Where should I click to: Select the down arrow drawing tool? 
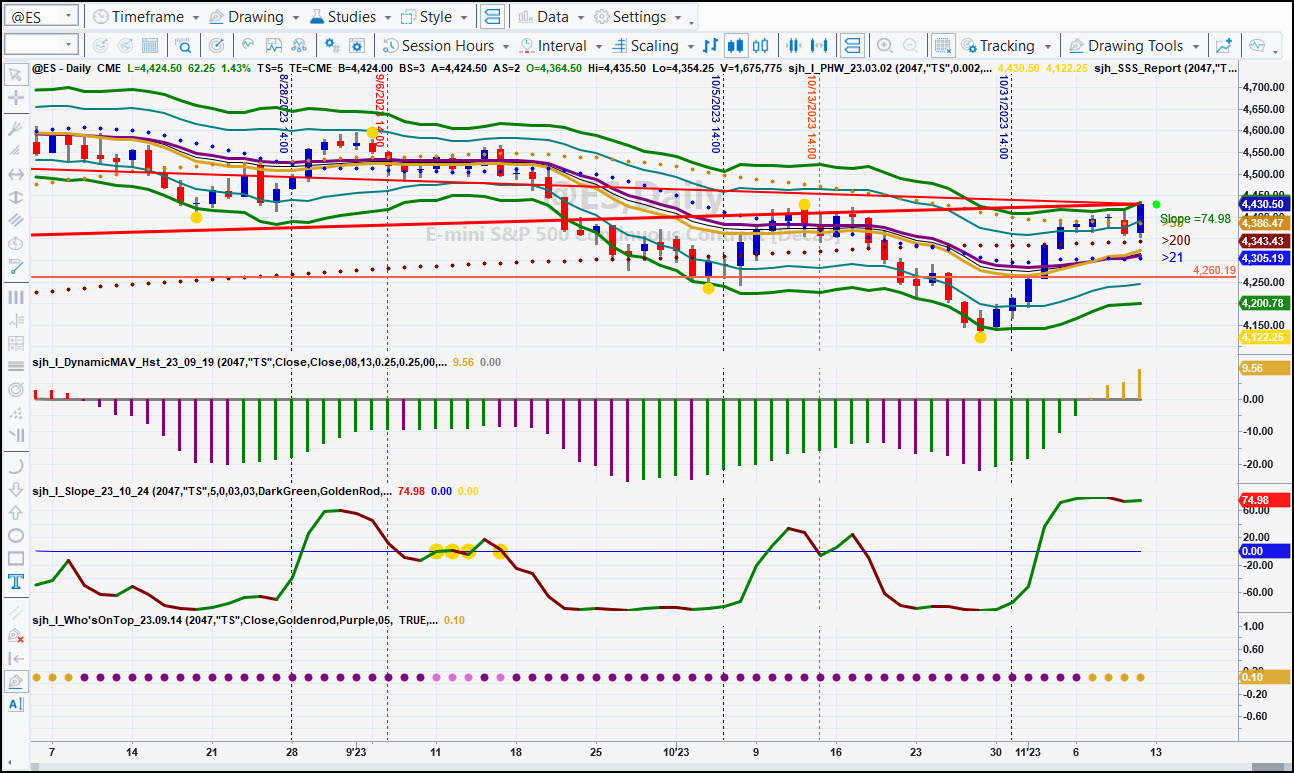[x=15, y=489]
